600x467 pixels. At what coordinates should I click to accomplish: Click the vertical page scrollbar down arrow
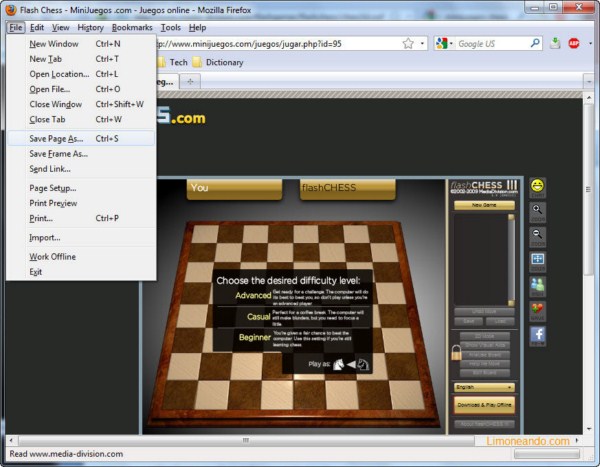tap(589, 429)
